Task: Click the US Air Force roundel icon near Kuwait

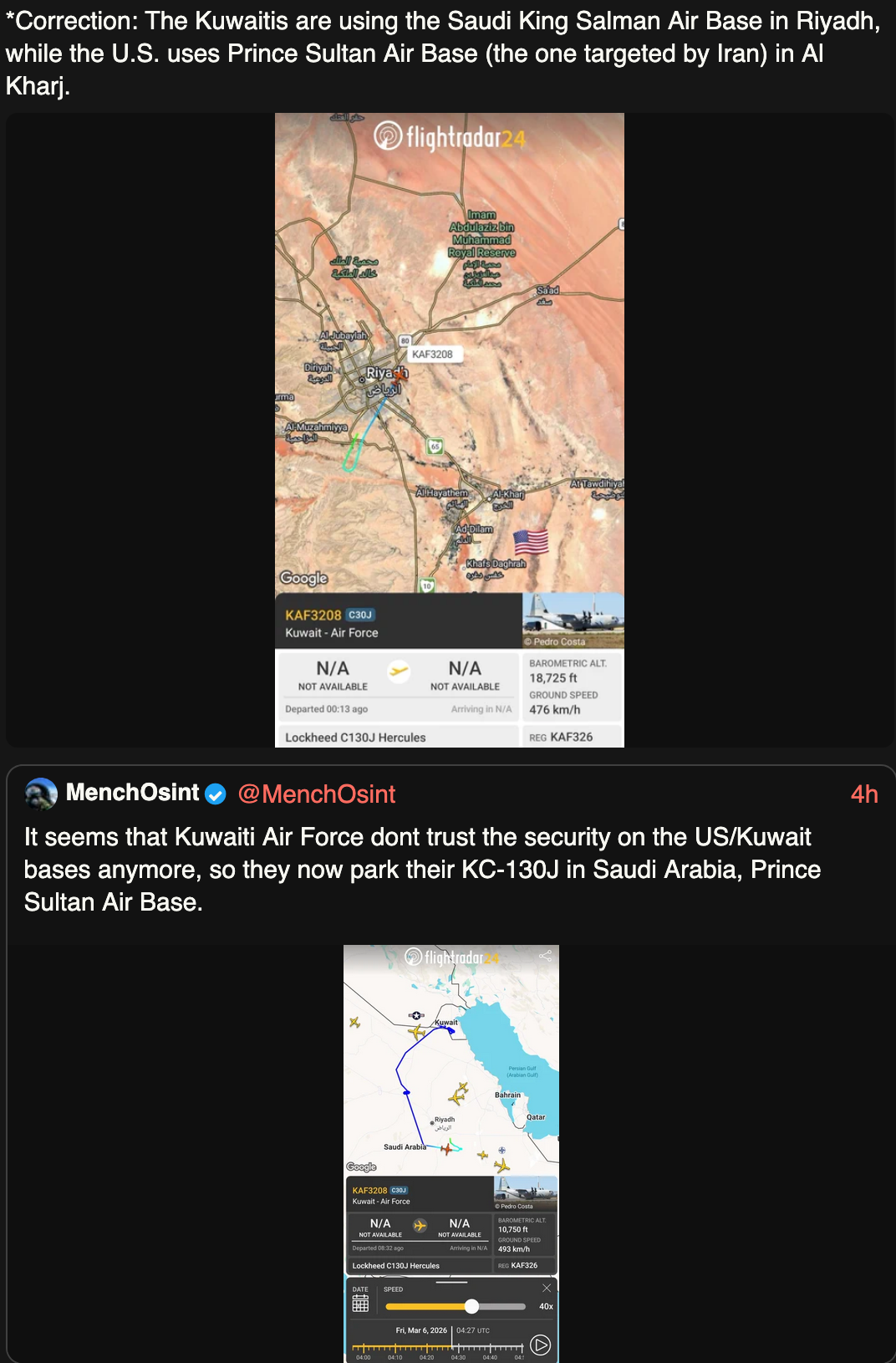Action: click(416, 1015)
